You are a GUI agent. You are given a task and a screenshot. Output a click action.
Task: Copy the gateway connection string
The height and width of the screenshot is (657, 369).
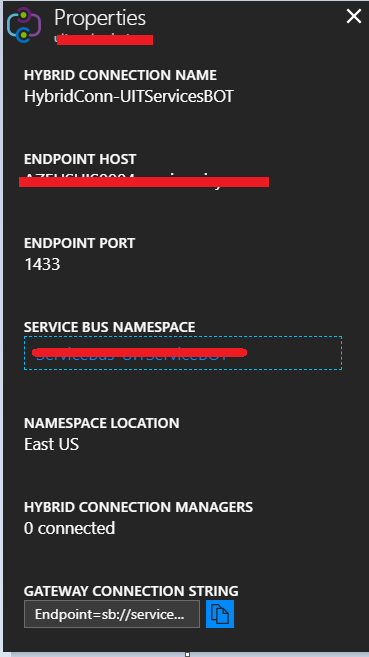coord(220,614)
